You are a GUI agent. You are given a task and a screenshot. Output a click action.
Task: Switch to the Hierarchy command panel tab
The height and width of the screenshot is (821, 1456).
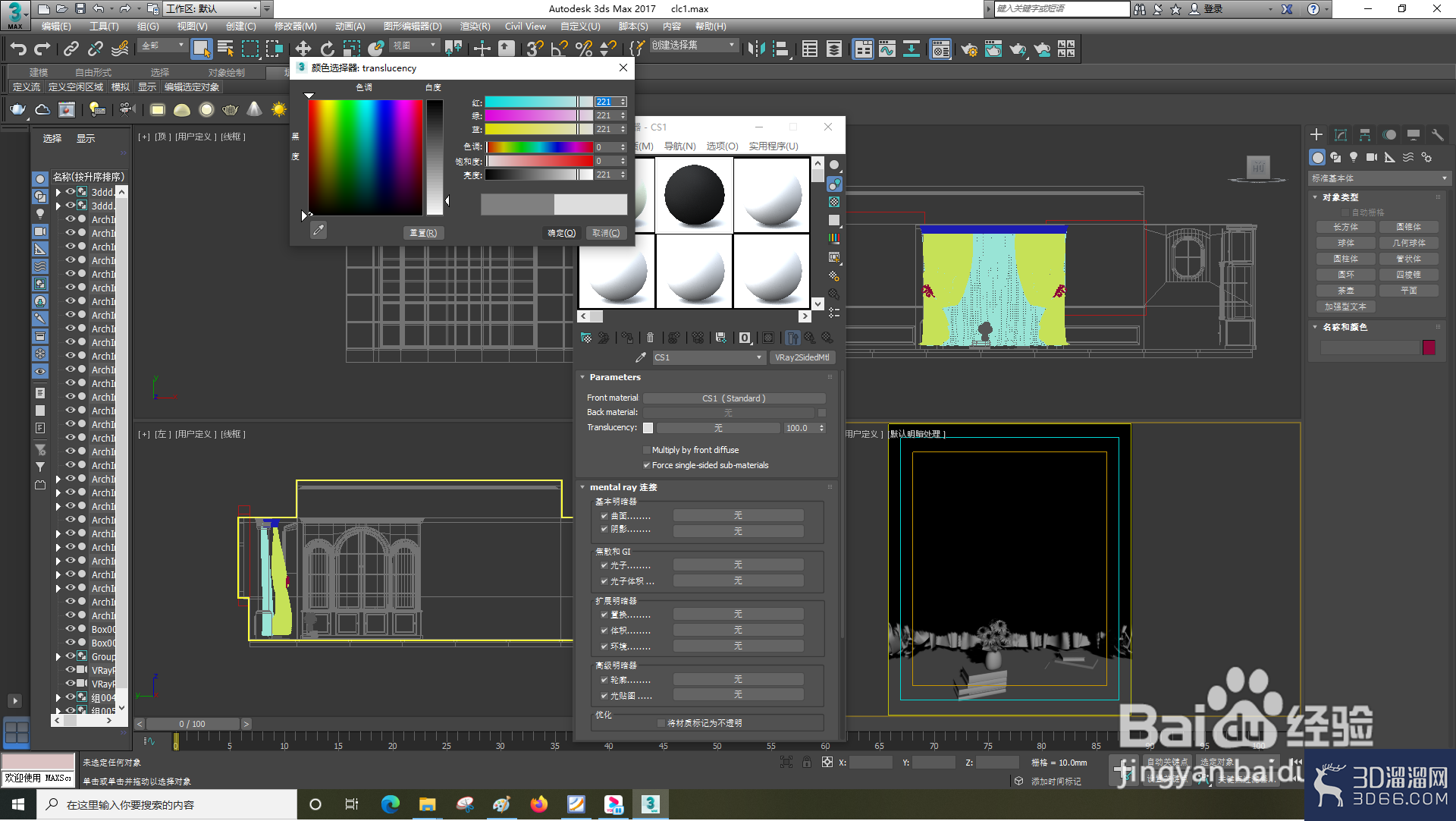pyautogui.click(x=1365, y=135)
